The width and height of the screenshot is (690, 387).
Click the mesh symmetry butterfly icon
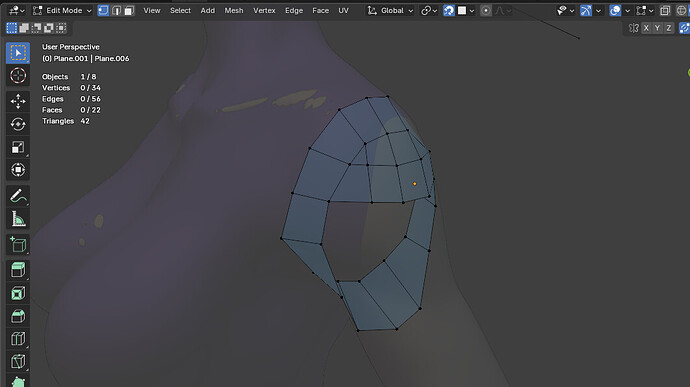(x=634, y=28)
